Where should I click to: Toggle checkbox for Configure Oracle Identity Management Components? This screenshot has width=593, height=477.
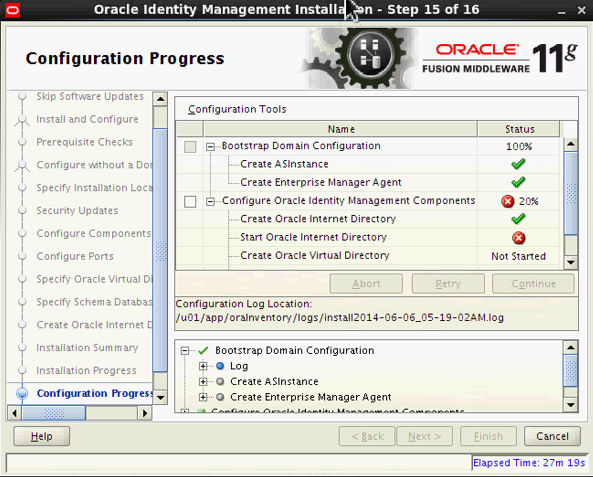[190, 202]
